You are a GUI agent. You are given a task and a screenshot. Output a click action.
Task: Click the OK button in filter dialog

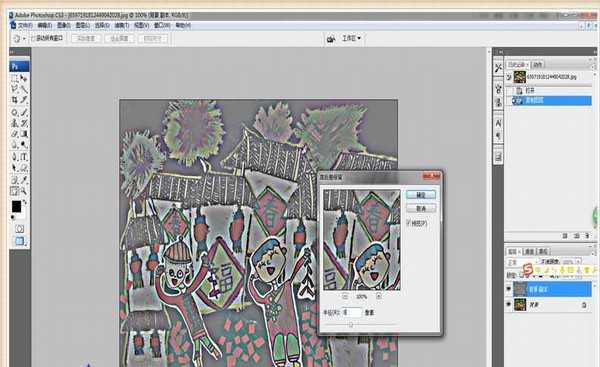(x=421, y=195)
